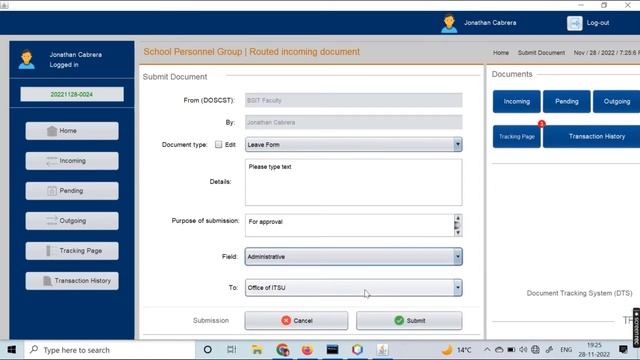Click the Purpose of submission text box
The width and height of the screenshot is (640, 360).
pos(349,225)
